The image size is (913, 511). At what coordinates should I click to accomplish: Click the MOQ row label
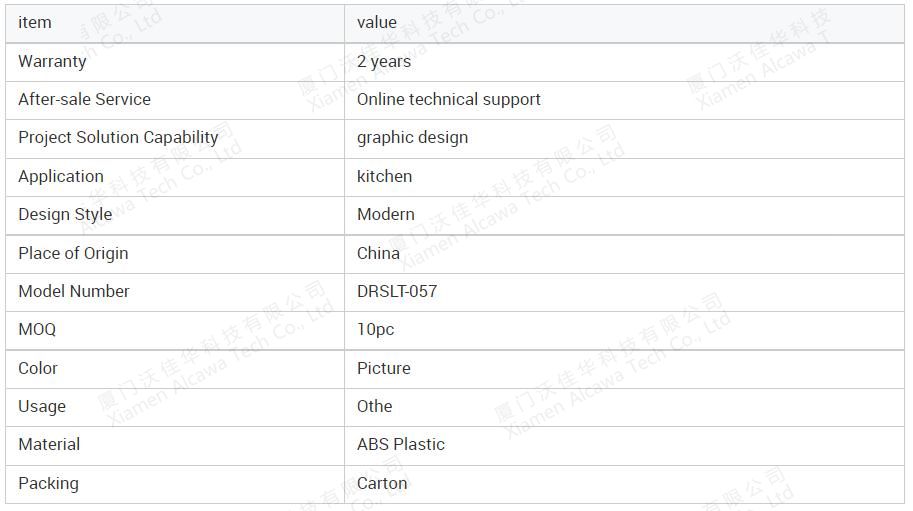pos(37,329)
